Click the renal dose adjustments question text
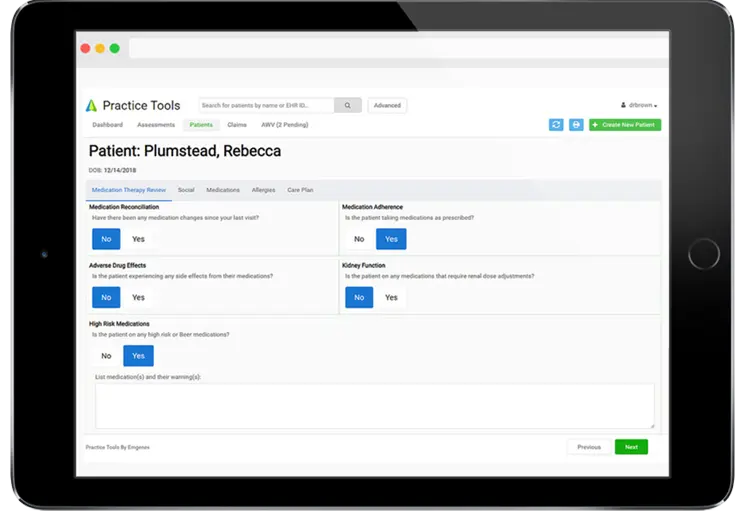Screen dimensions: 739x514 point(440,276)
